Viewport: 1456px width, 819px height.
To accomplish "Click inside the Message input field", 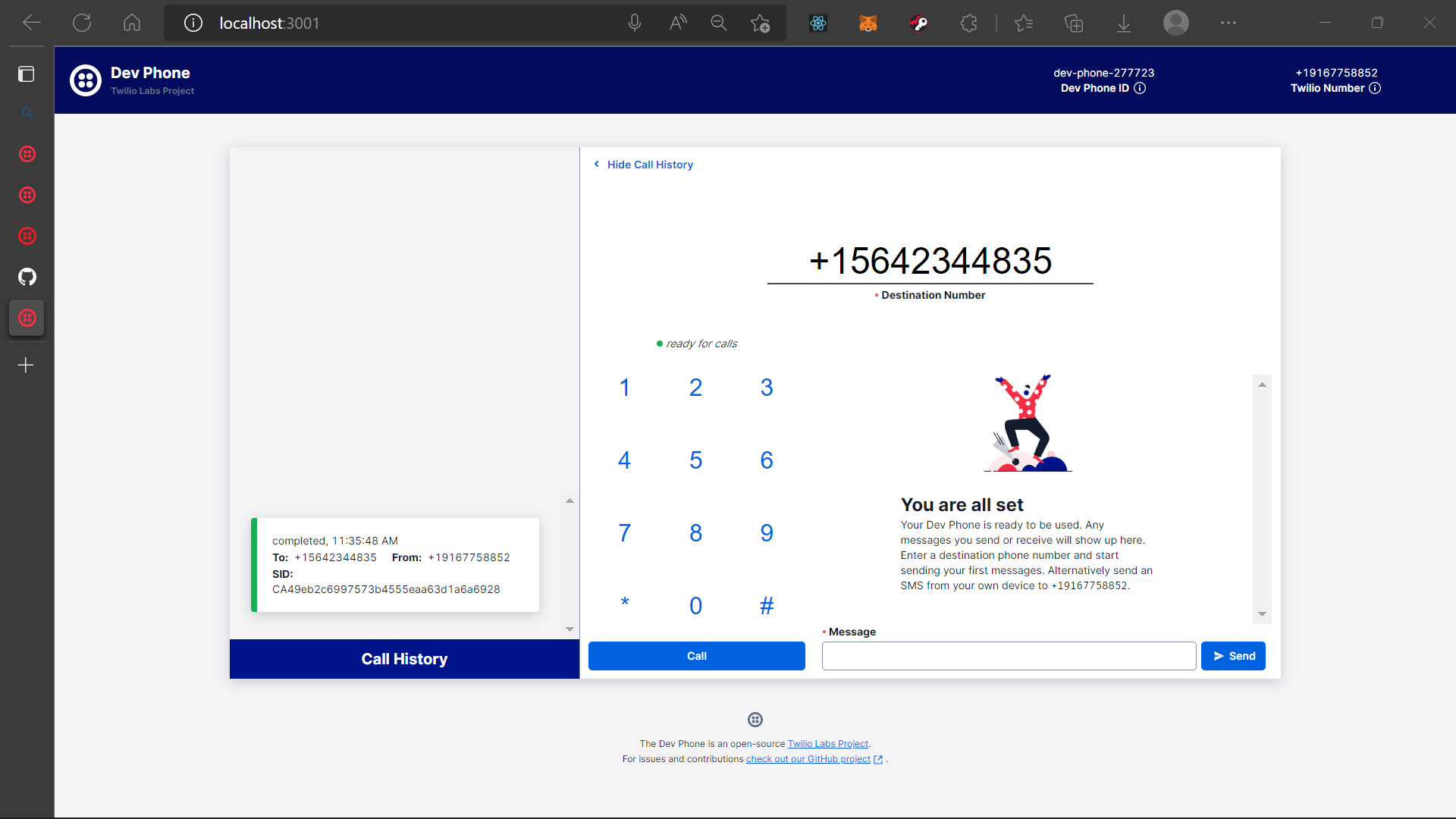I will point(1009,655).
